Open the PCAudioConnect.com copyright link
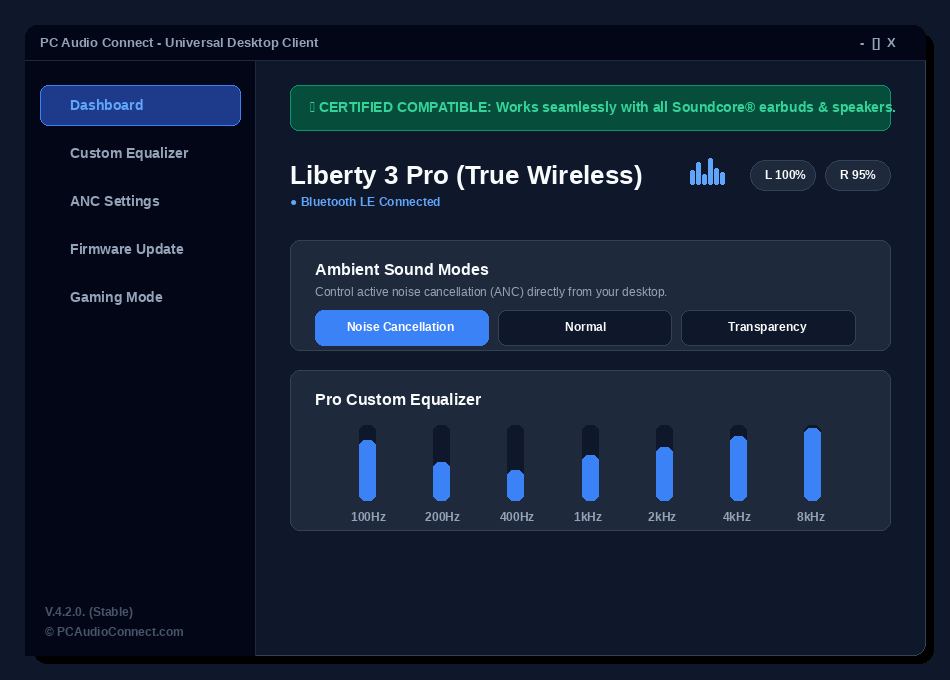Image resolution: width=950 pixels, height=680 pixels. (114, 632)
